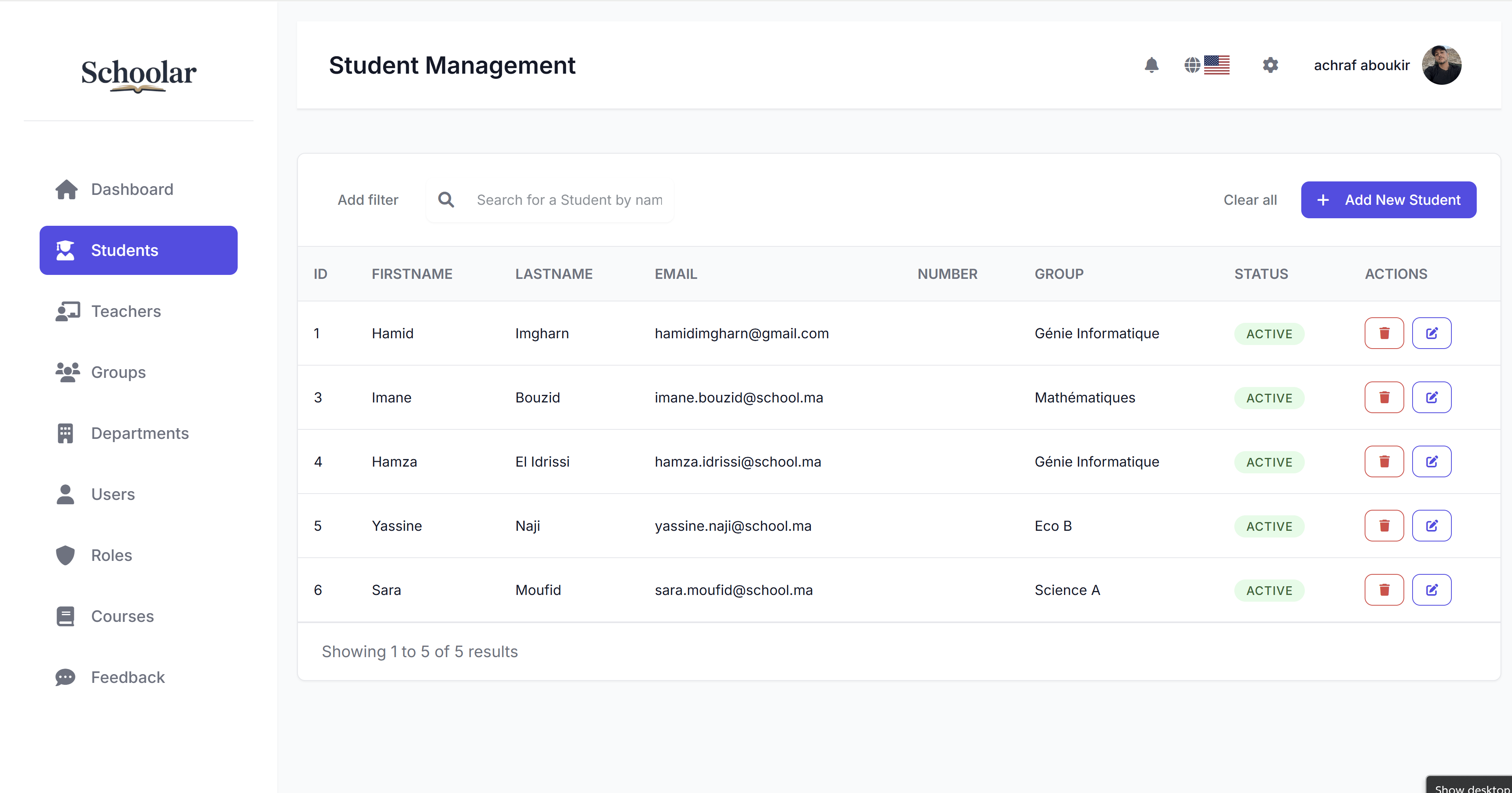This screenshot has width=1512, height=793.
Task: Go to Dashboard in sidebar
Action: tap(139, 189)
